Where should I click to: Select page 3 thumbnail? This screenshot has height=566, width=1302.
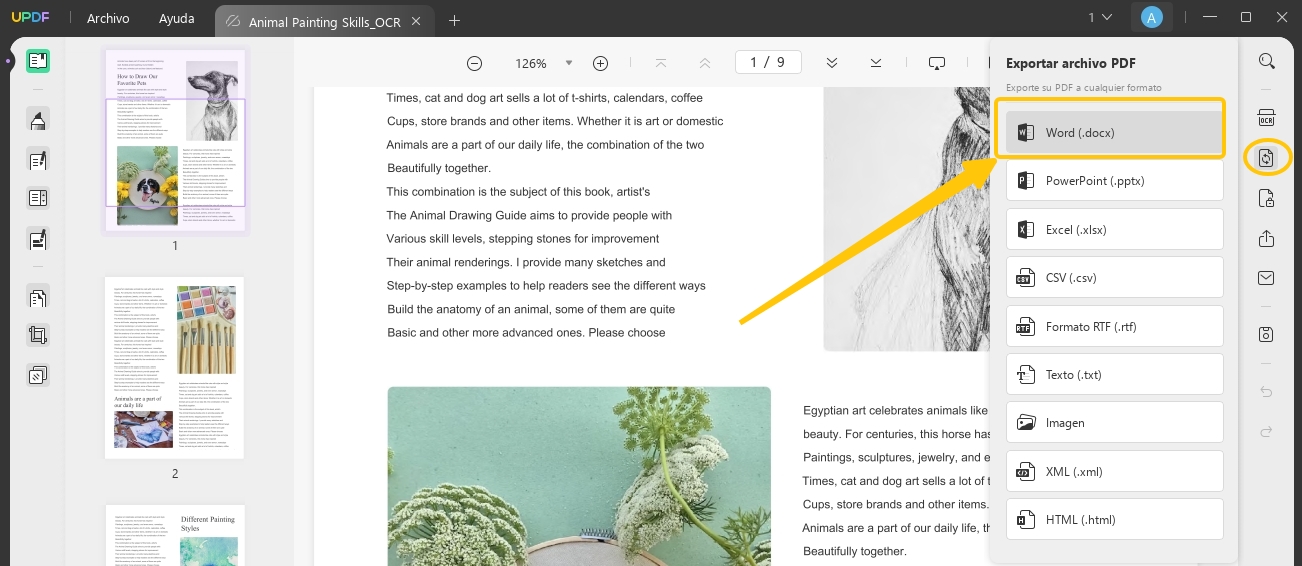coord(175,535)
